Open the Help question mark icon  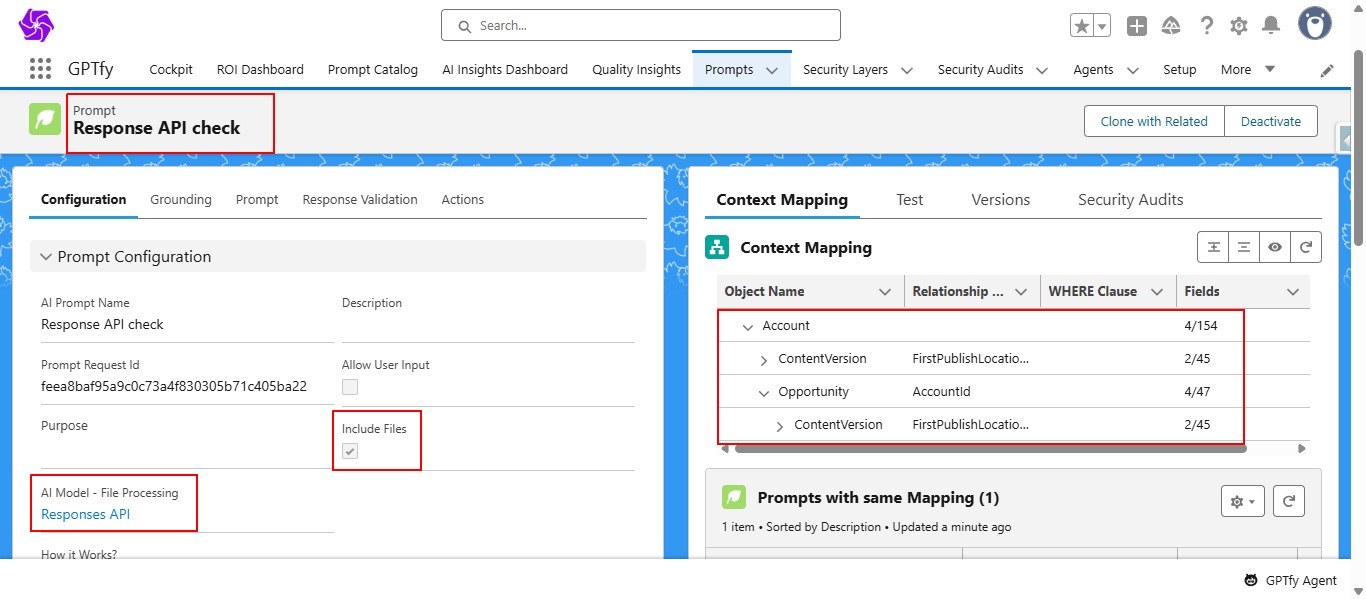(1207, 26)
